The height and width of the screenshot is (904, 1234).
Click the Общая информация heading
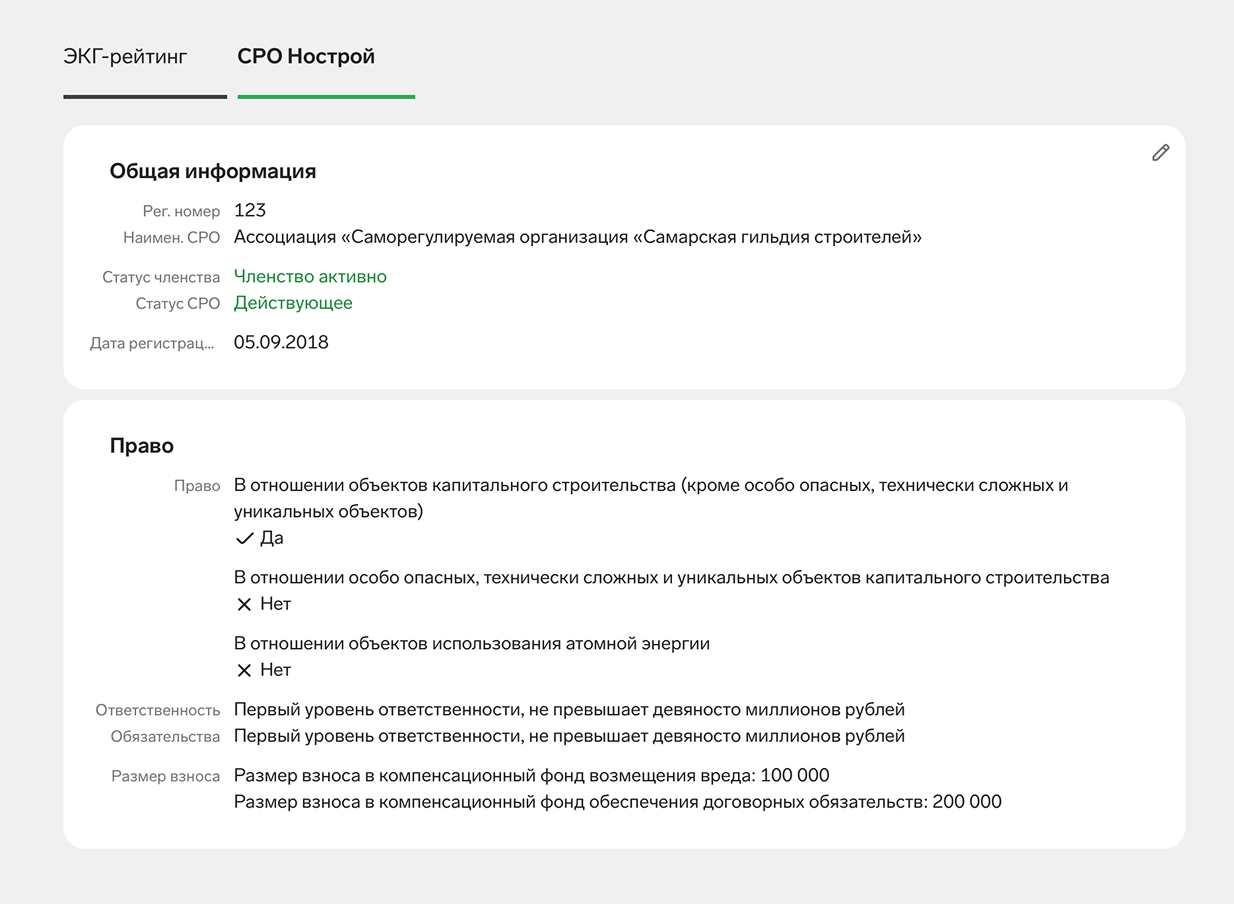click(x=213, y=171)
